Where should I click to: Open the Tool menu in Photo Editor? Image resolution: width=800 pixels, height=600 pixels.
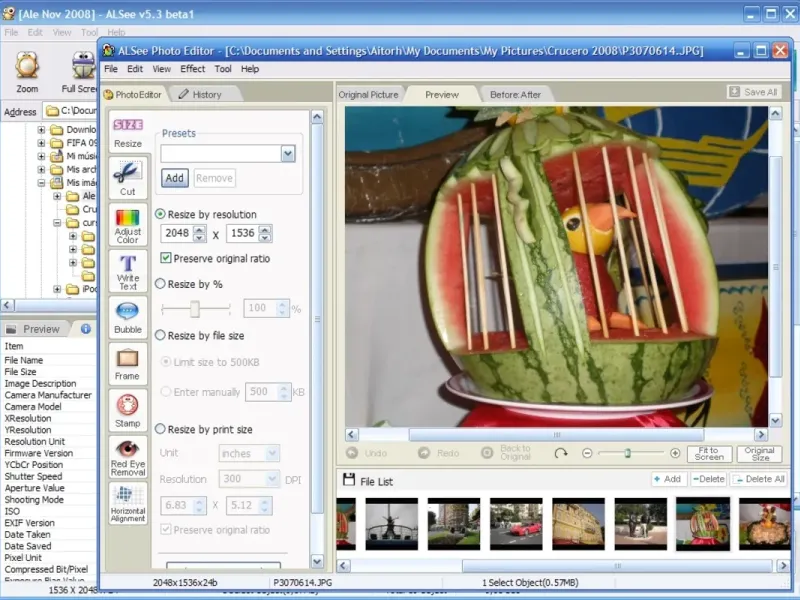pyautogui.click(x=223, y=69)
